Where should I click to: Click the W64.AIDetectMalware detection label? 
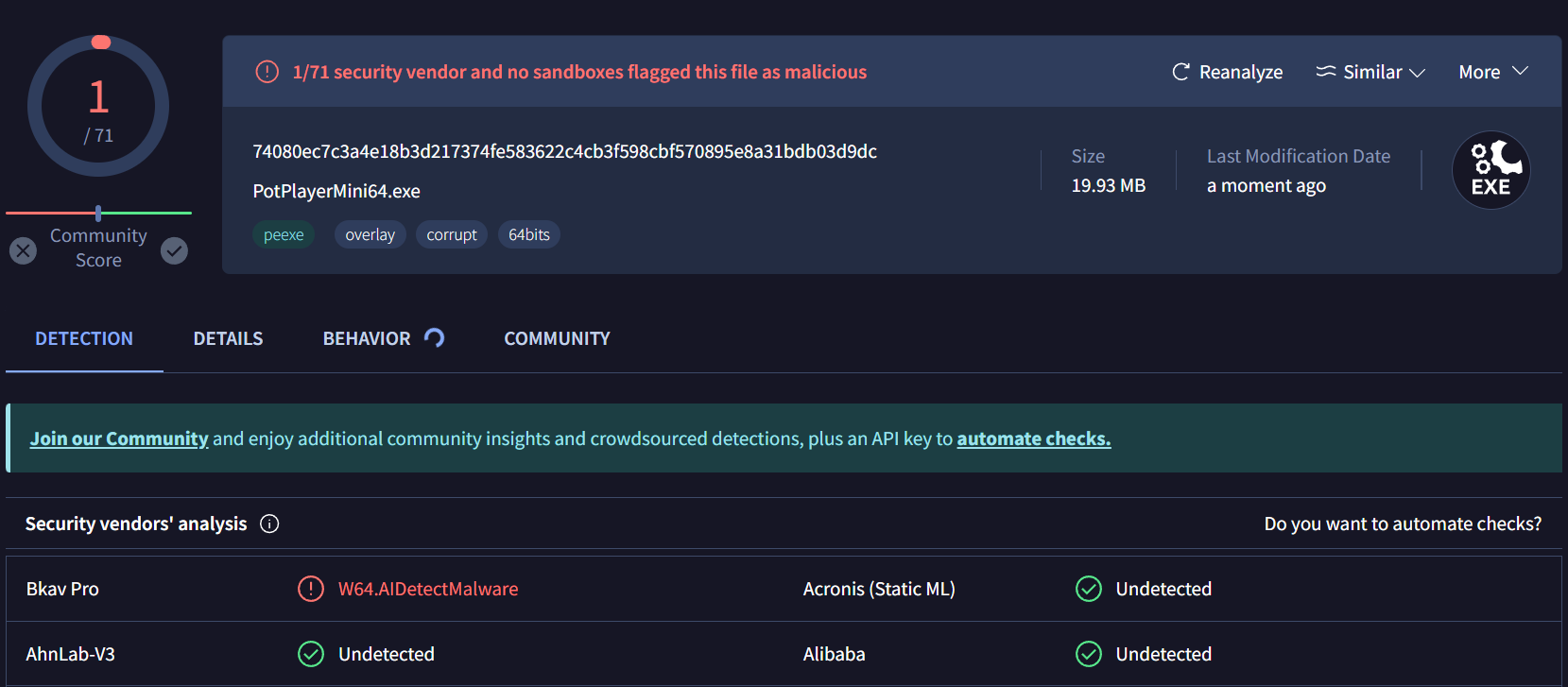(x=428, y=589)
